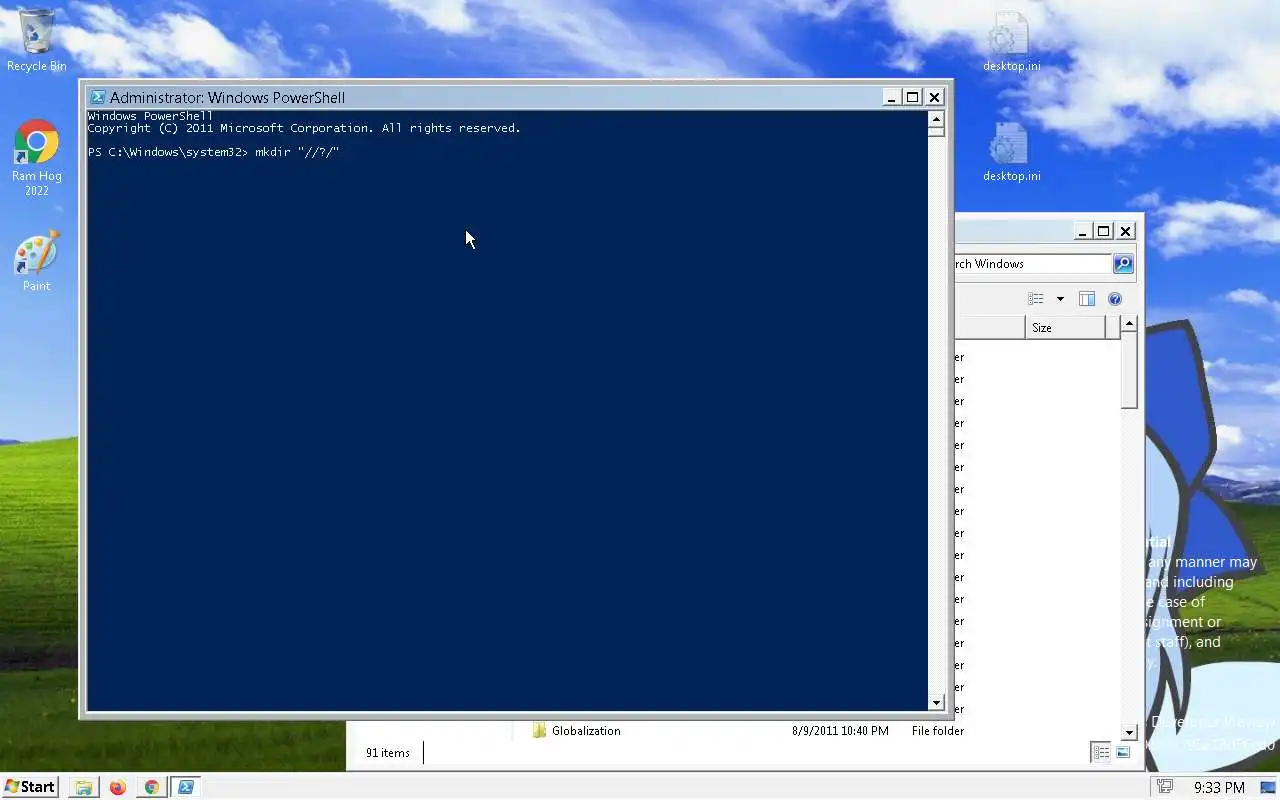Maximize the Explorer window
Screen dimensions: 1280x800
(x=1103, y=231)
